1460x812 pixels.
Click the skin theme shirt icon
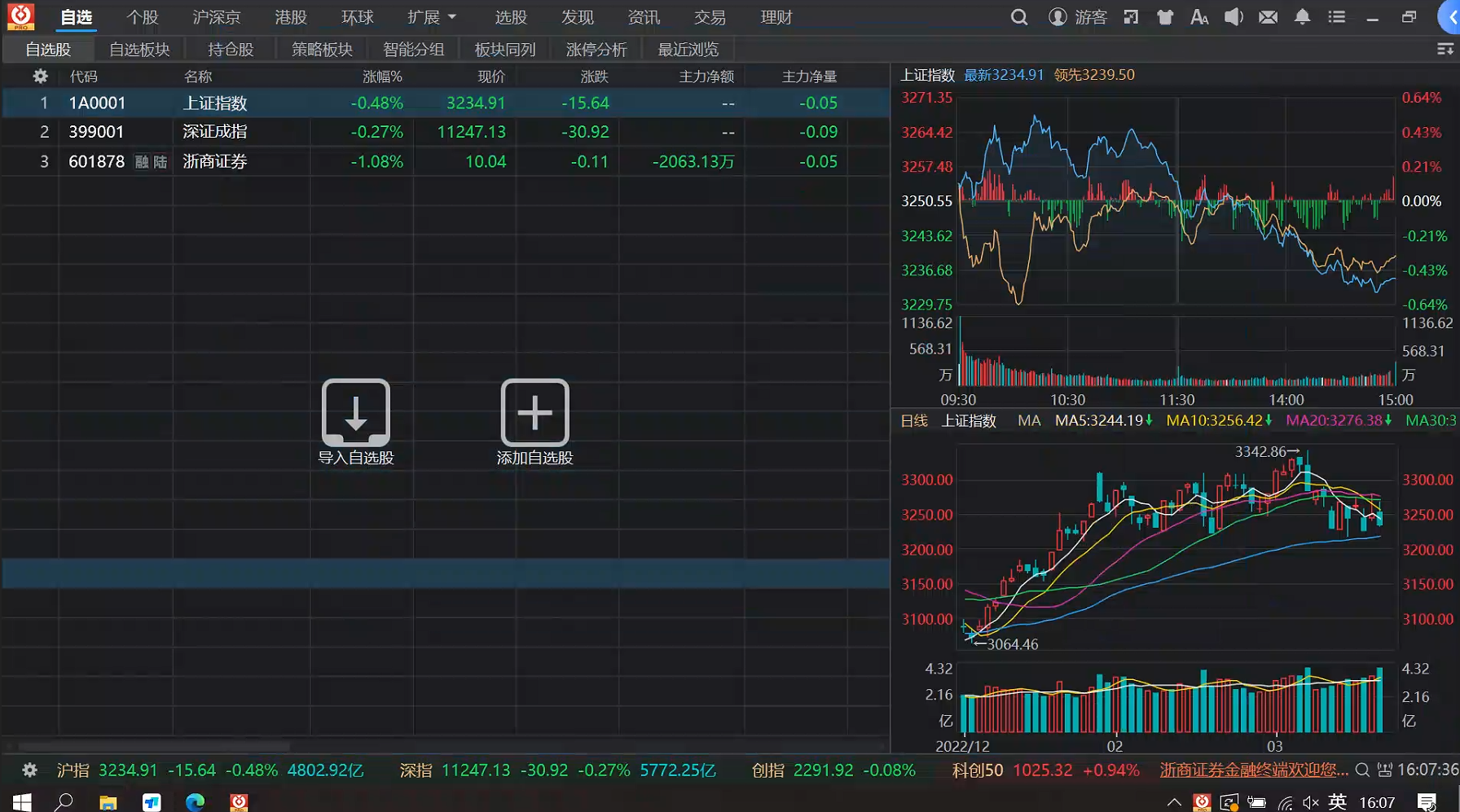coord(1165,17)
